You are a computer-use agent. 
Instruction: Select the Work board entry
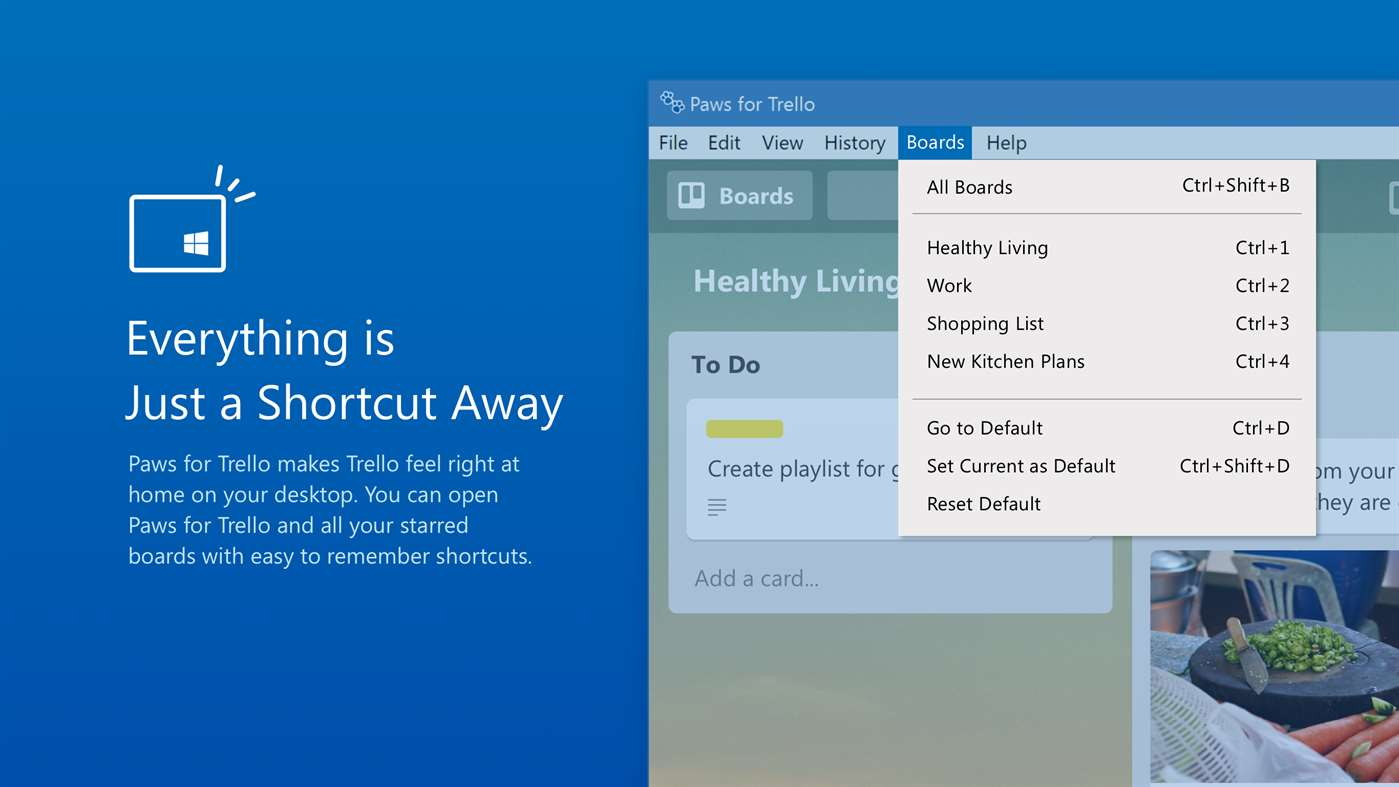1107,286
